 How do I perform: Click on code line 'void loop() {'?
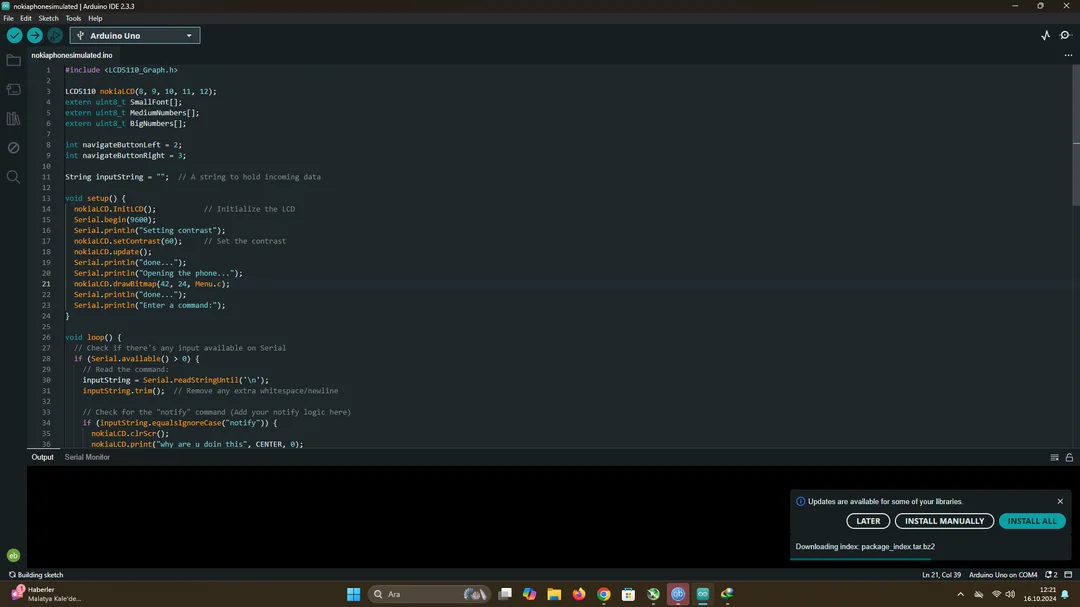[93, 338]
